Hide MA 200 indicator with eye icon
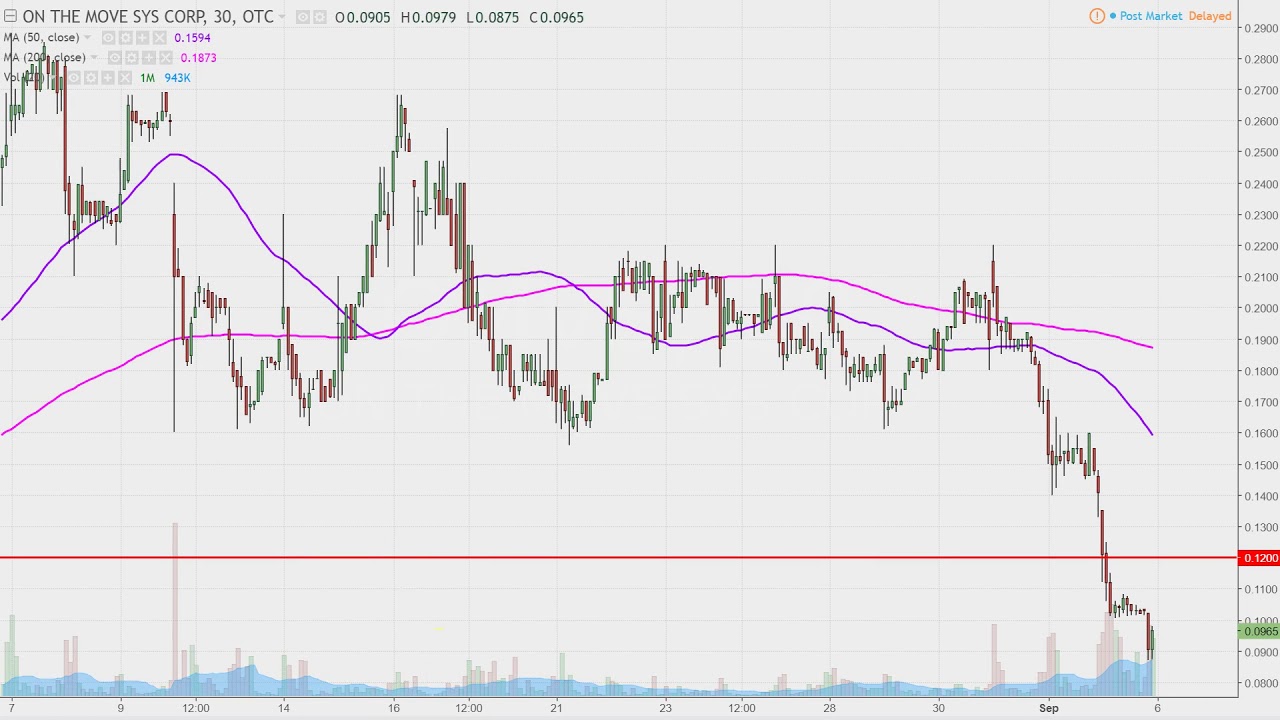The width and height of the screenshot is (1280, 720). point(114,58)
